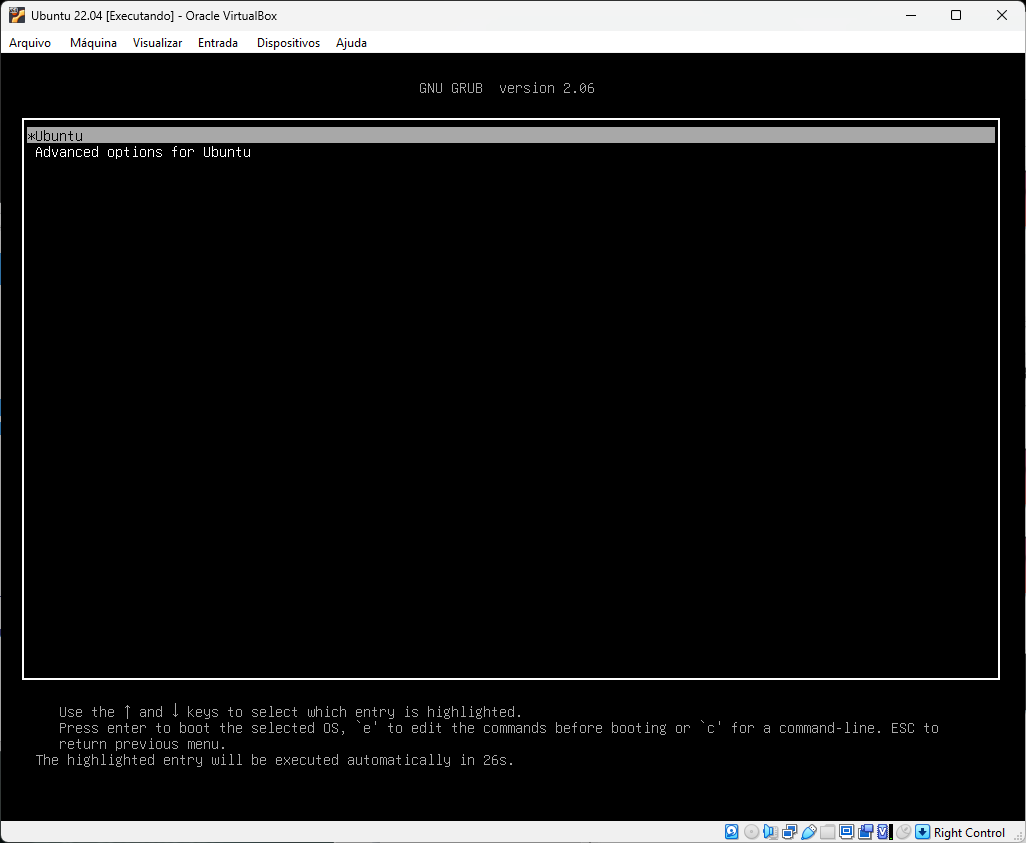This screenshot has height=843, width=1026.
Task: Open the USB devices status icon
Action: tap(809, 832)
